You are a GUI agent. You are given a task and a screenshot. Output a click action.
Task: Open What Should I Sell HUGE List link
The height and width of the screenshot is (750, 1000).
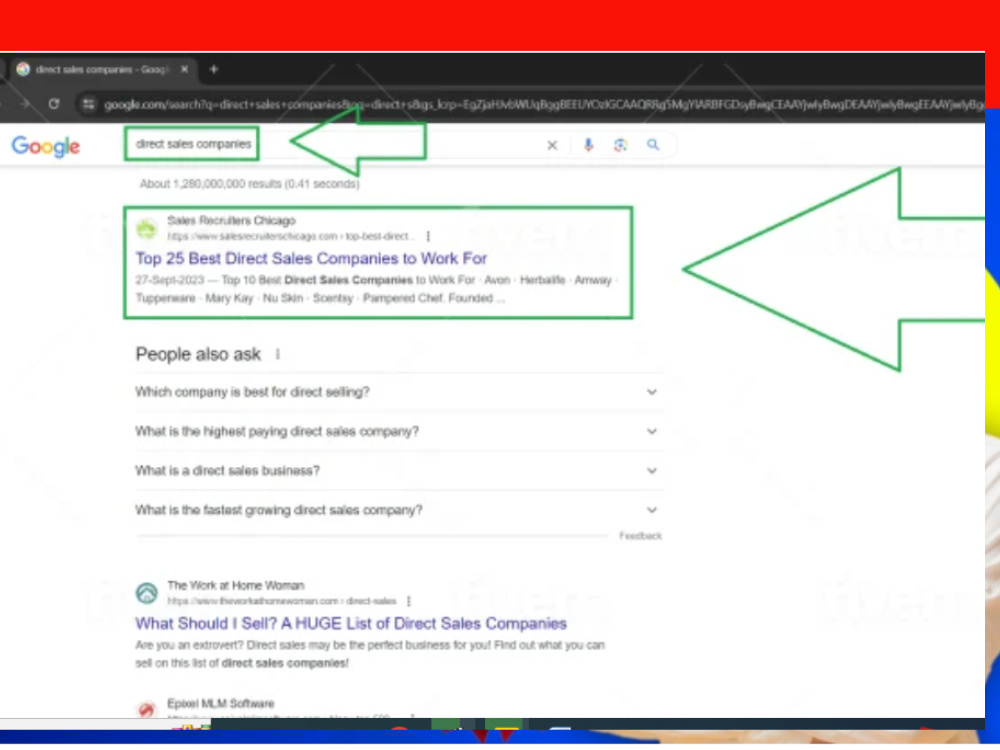(351, 623)
